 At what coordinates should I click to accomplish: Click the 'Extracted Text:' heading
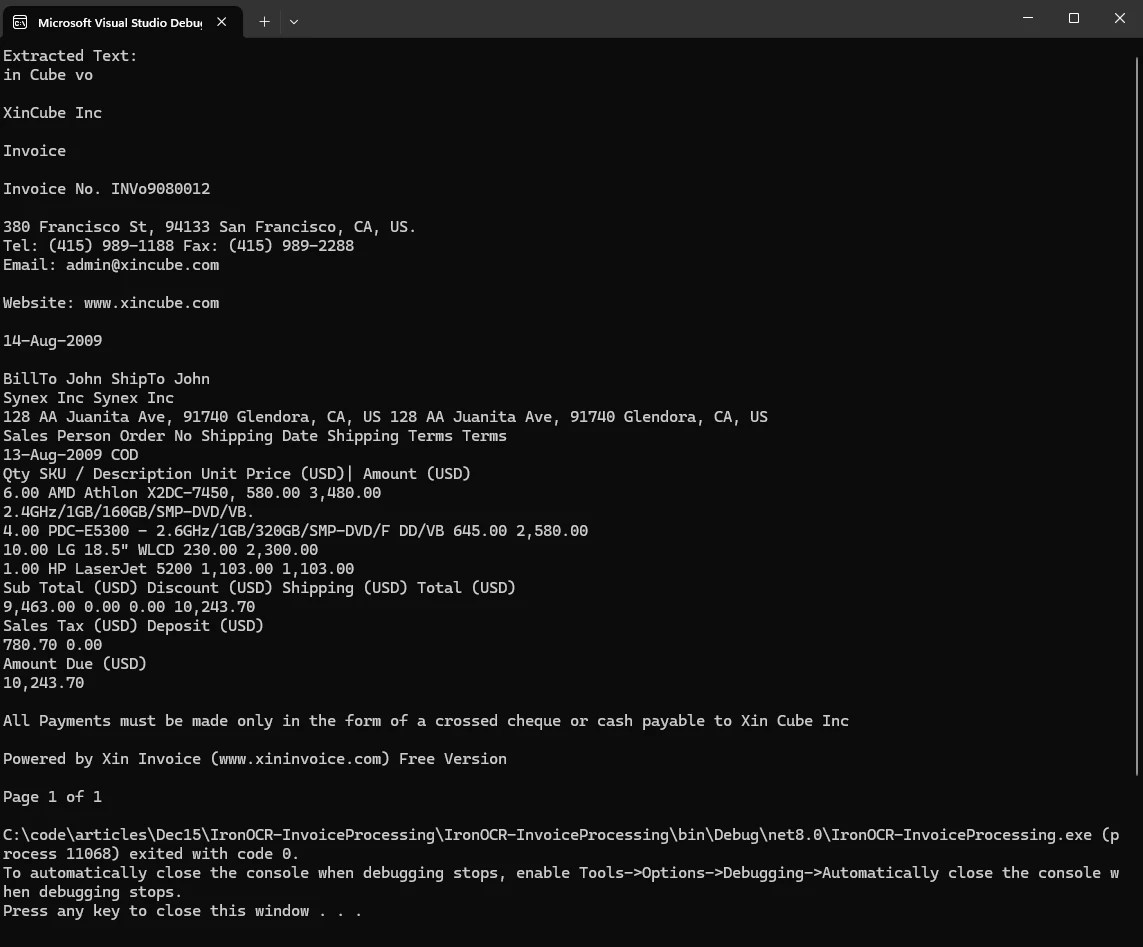point(70,56)
